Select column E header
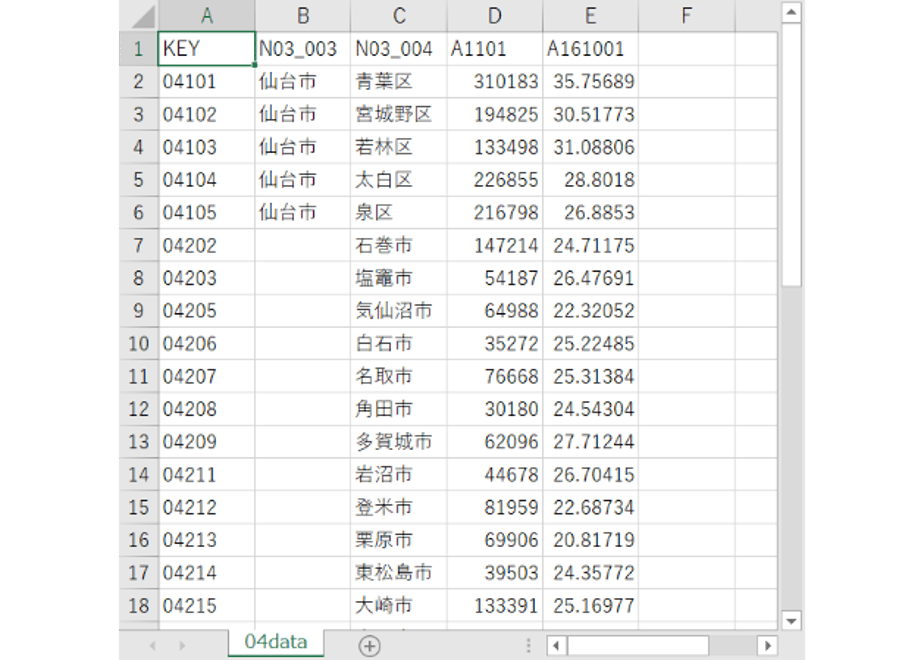Image resolution: width=924 pixels, height=660 pixels. (x=590, y=16)
